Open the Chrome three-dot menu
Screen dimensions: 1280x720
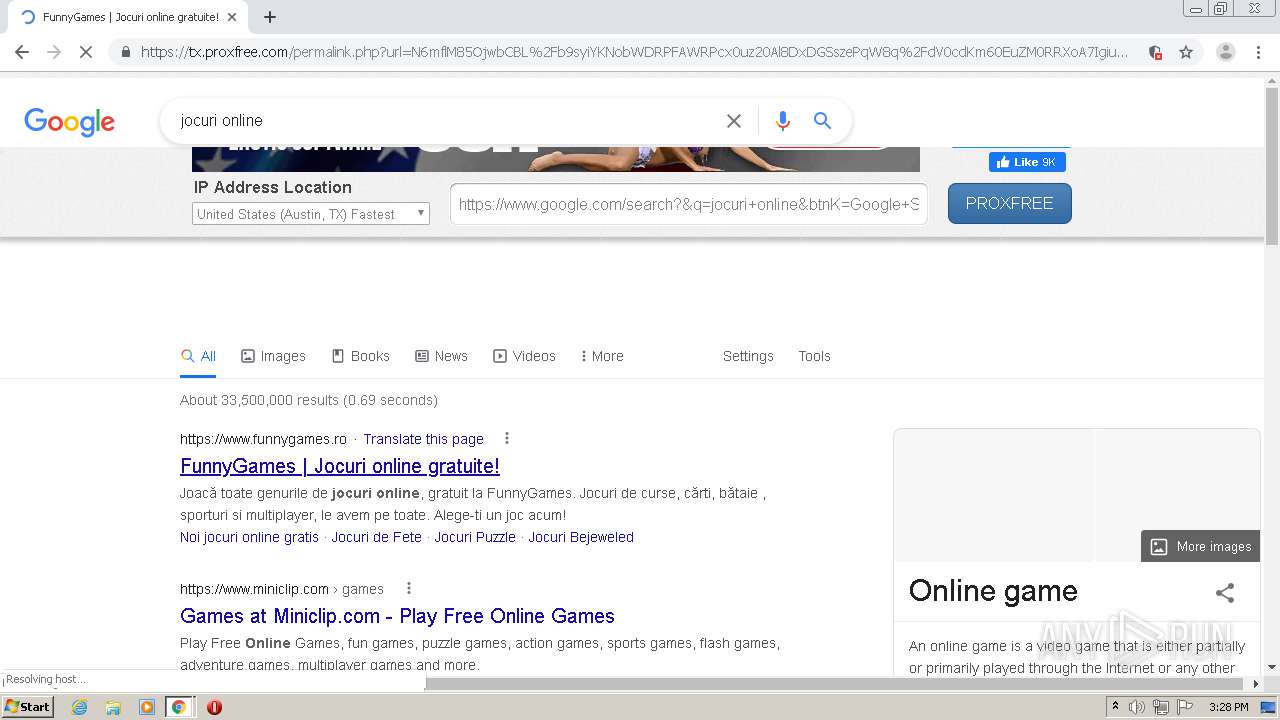(x=1259, y=52)
